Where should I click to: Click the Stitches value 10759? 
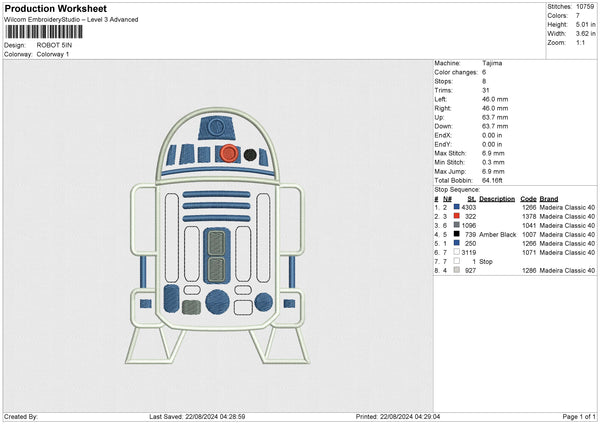tap(585, 8)
